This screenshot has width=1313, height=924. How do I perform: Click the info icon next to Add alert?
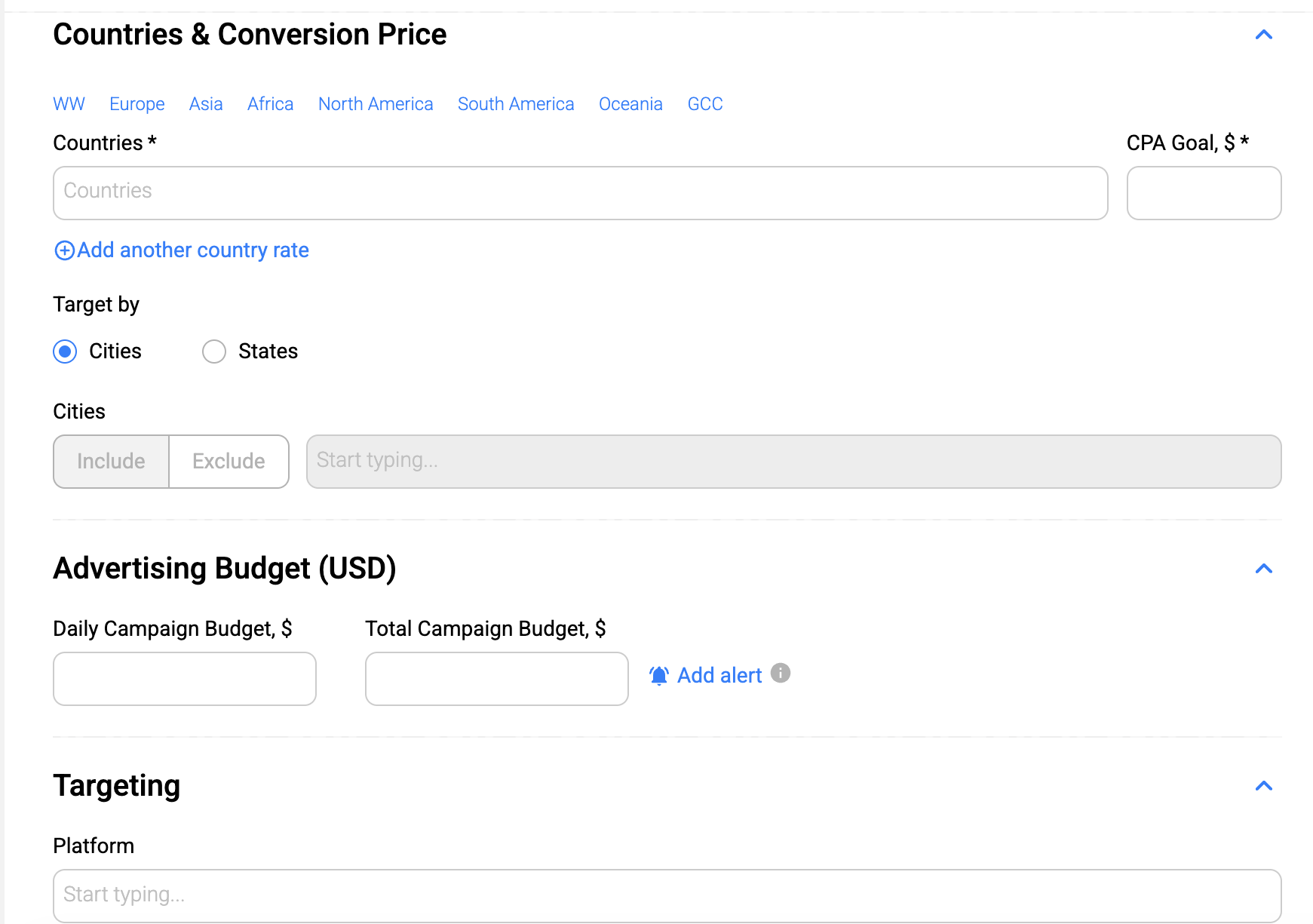[x=781, y=673]
